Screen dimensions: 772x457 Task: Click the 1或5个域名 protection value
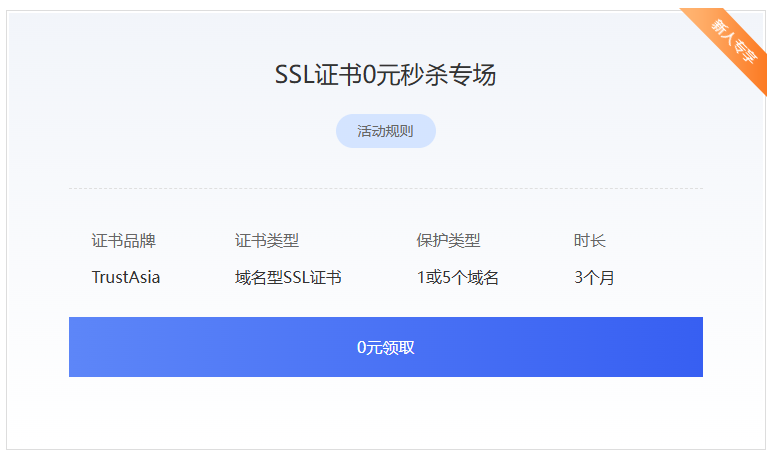(457, 277)
